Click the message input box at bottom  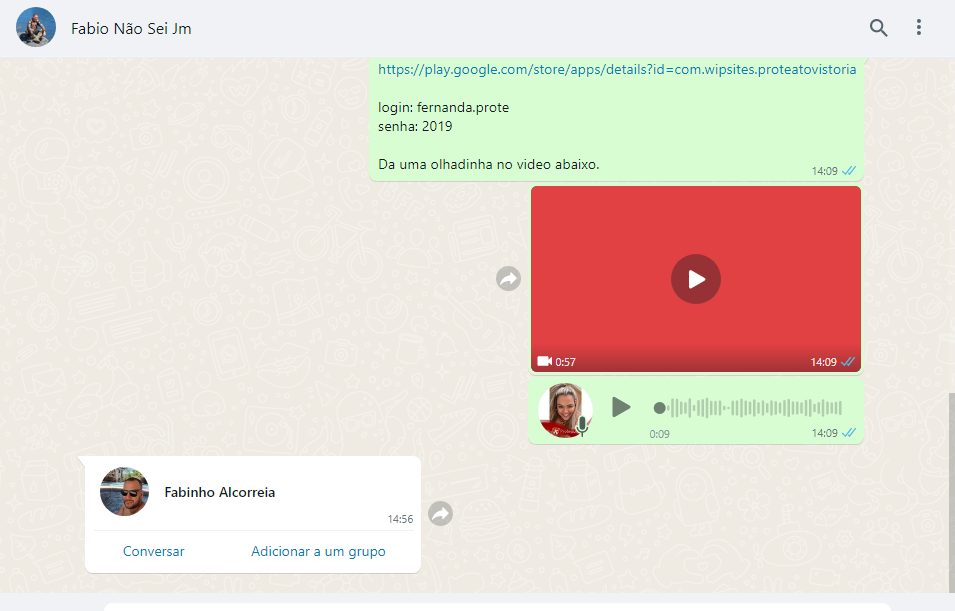497,606
